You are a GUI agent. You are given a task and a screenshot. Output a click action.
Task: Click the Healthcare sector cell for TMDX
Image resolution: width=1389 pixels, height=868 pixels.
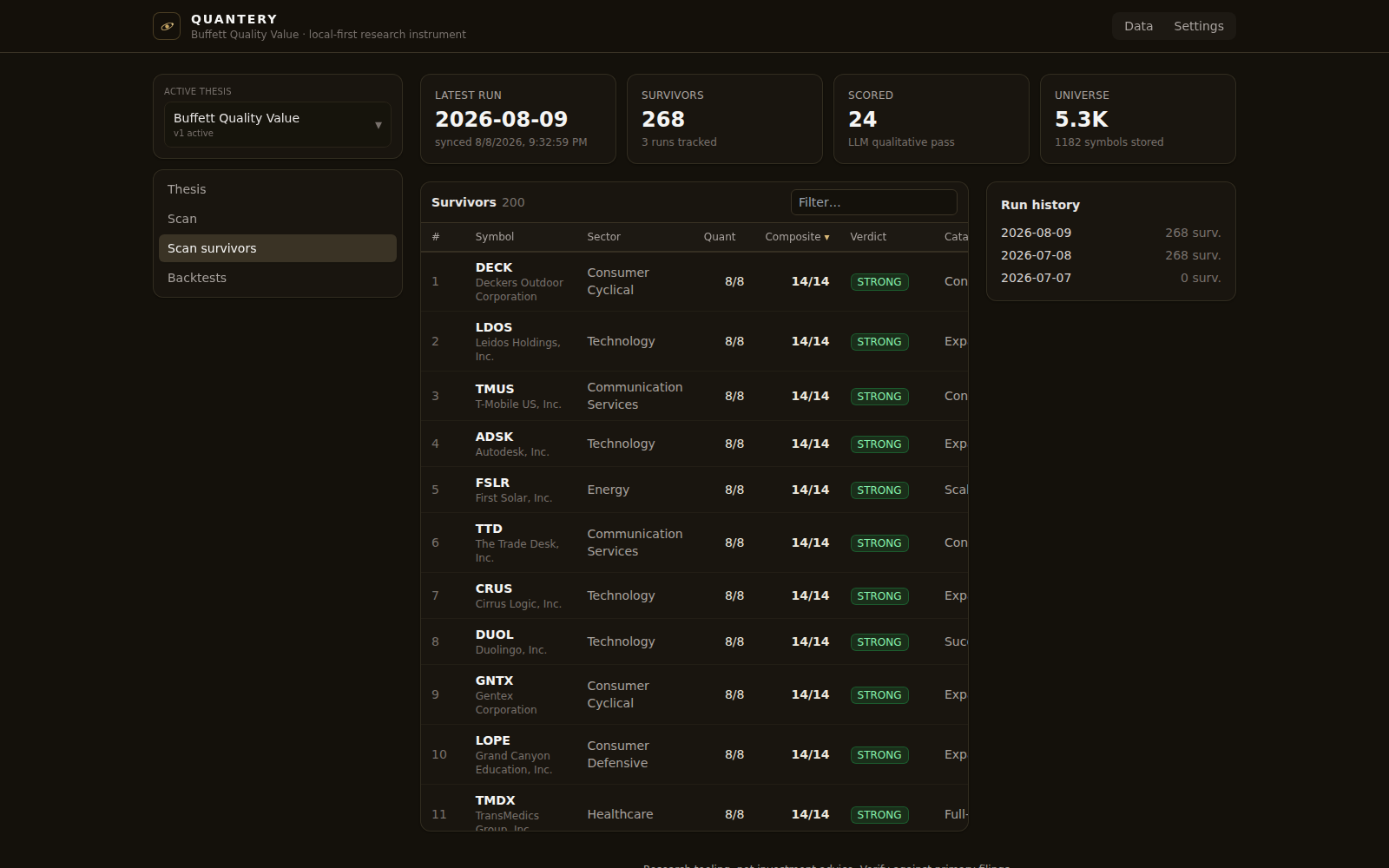pos(620,814)
